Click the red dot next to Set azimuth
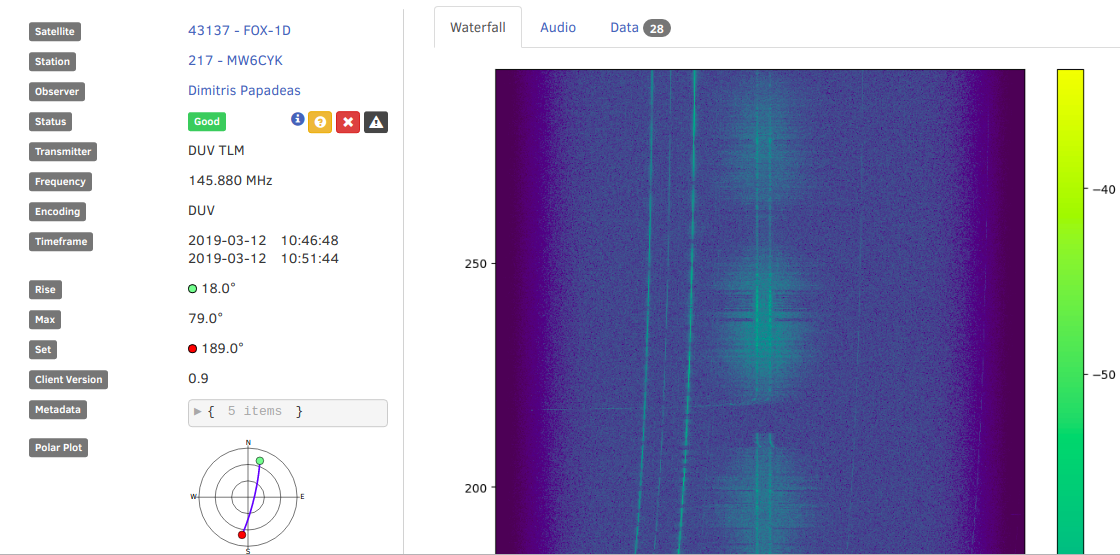This screenshot has height=555, width=1120. (x=193, y=349)
